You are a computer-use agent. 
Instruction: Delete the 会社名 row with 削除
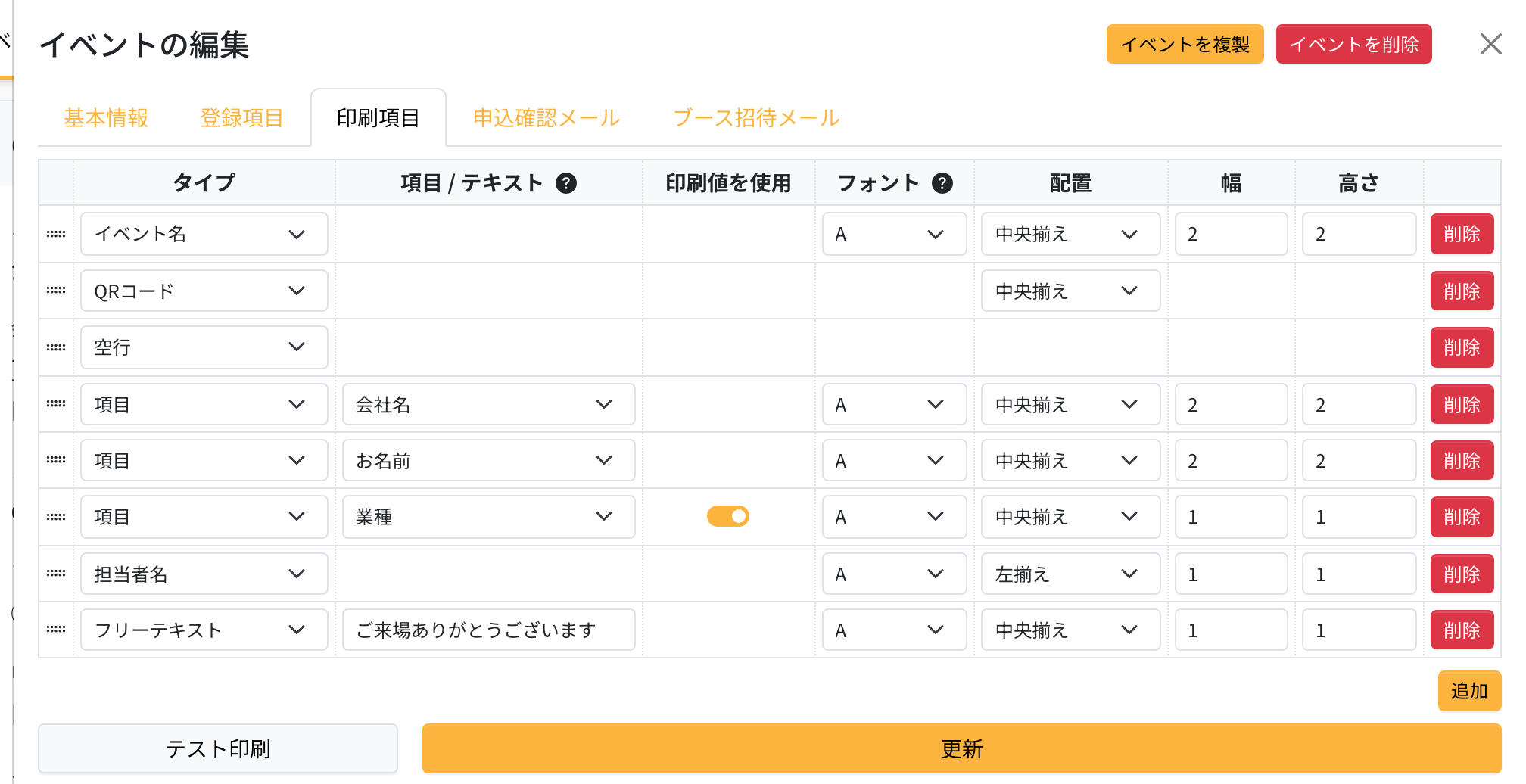pos(1462,404)
